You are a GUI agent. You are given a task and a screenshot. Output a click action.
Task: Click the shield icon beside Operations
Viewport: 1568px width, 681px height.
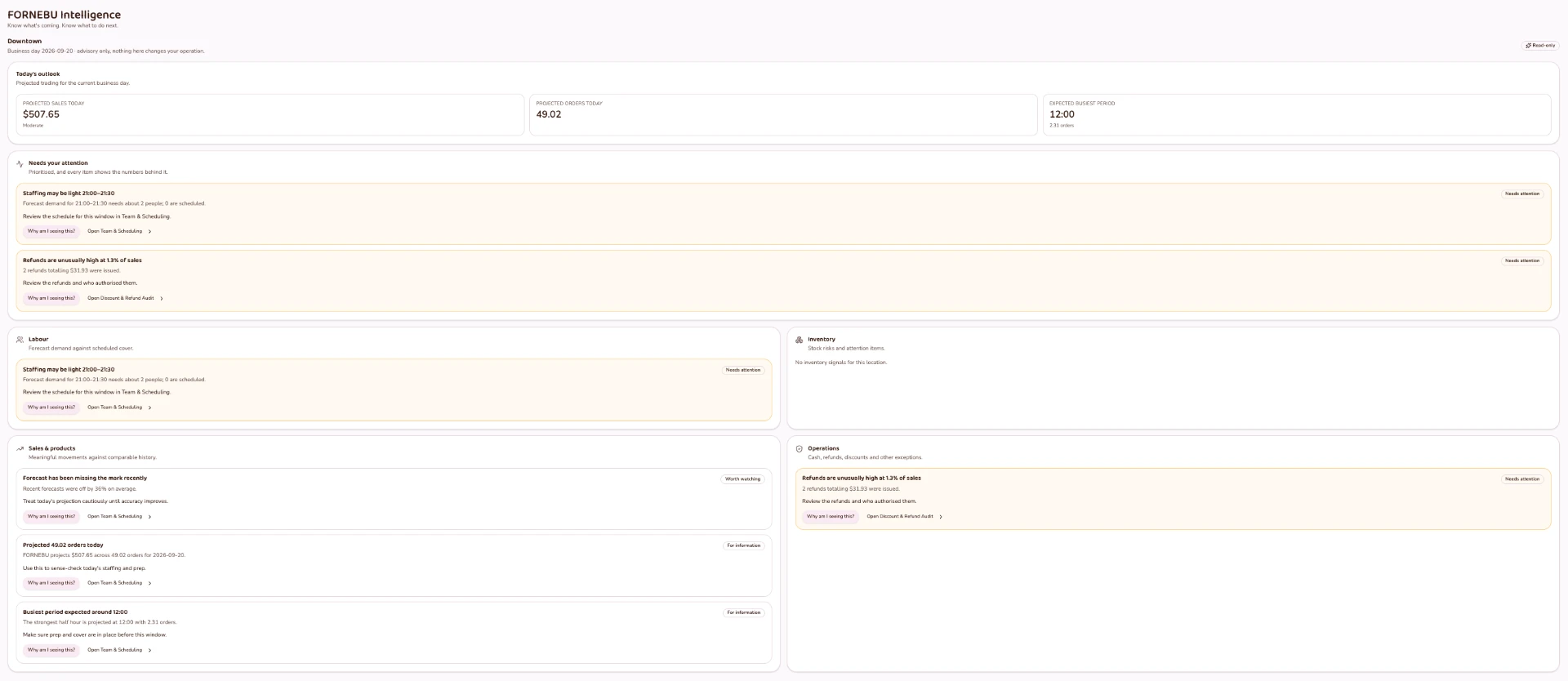click(x=799, y=448)
